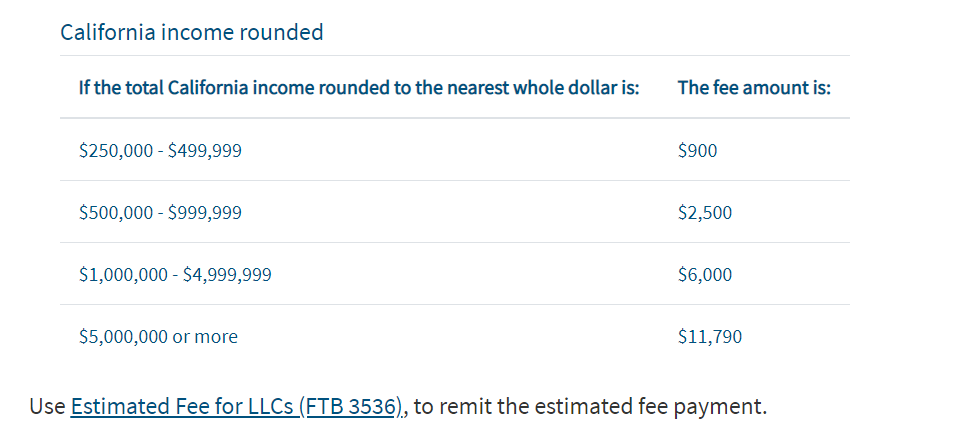Click the $500,000 - $999,999 income range
Image resolution: width=978 pixels, height=448 pixels.
click(160, 213)
